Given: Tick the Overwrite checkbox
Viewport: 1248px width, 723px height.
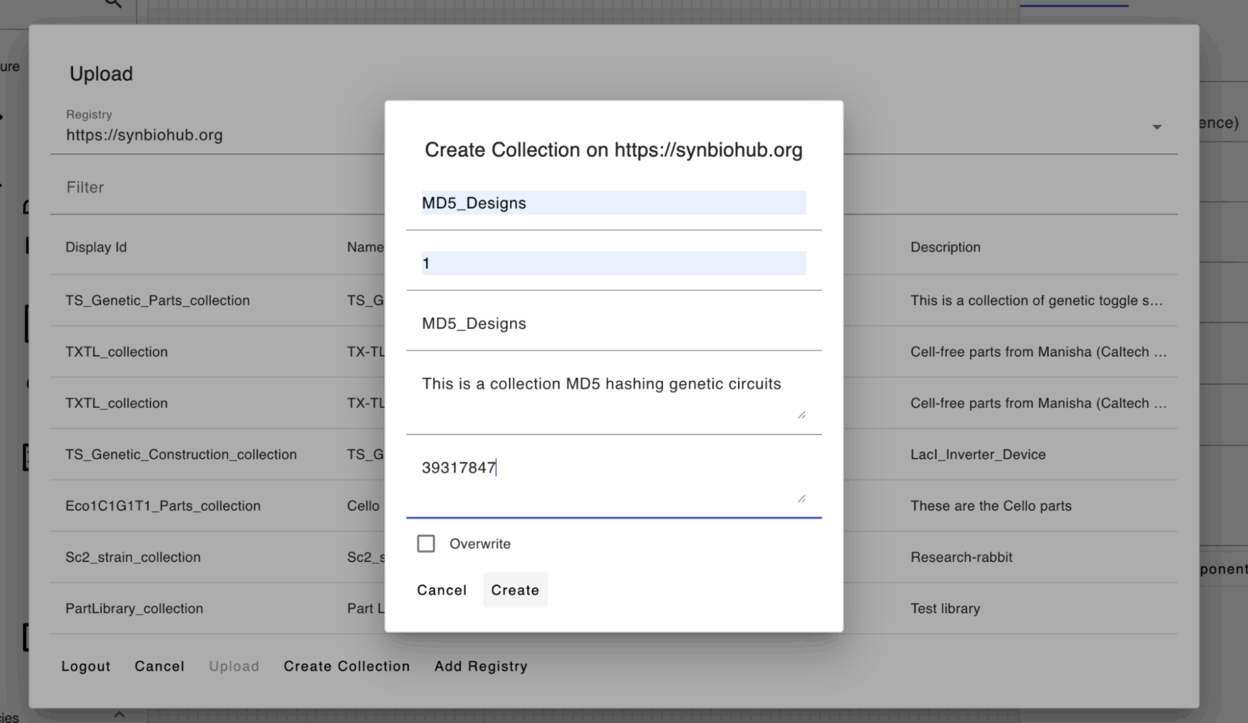Looking at the screenshot, I should [x=426, y=544].
